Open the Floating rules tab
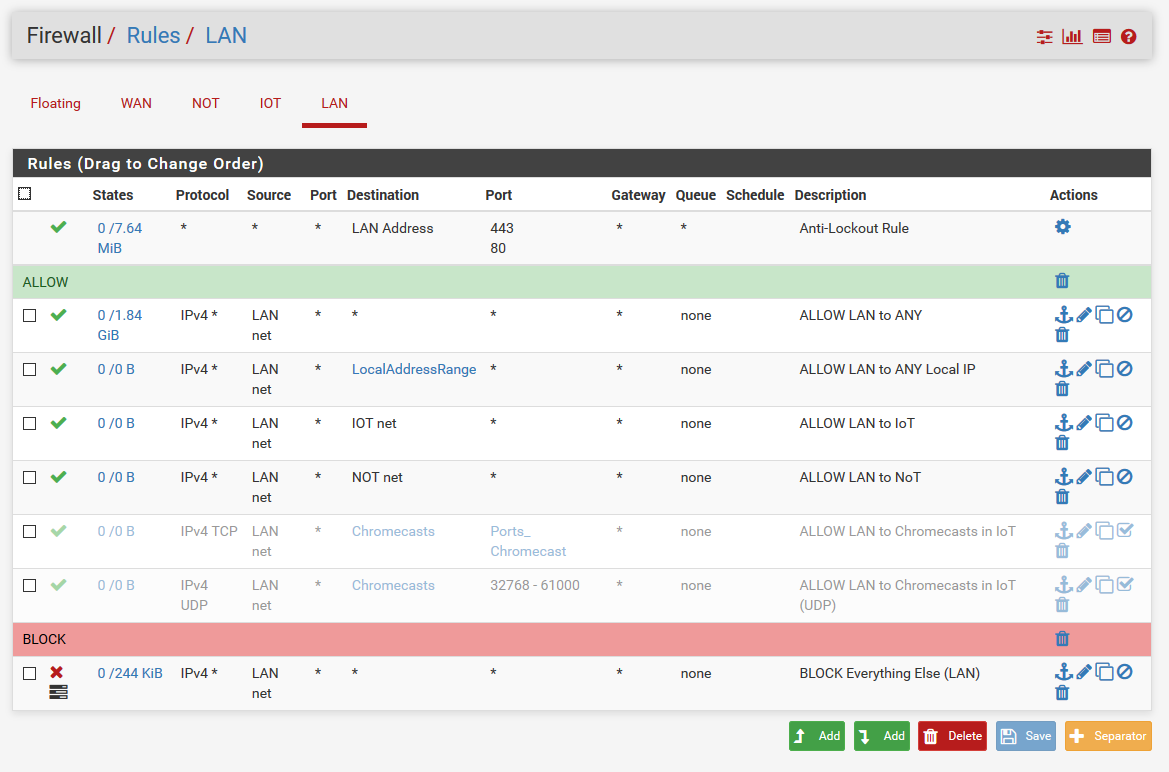 tap(55, 103)
